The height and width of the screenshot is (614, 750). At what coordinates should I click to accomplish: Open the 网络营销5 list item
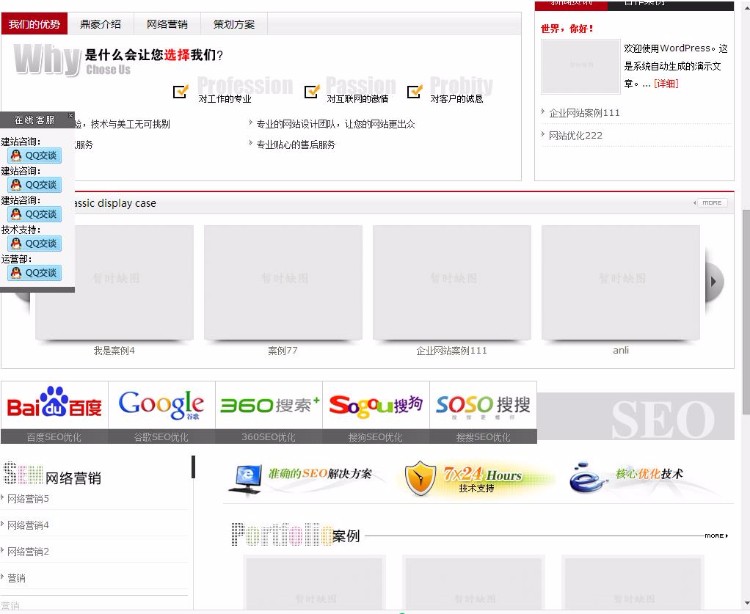coord(28,499)
